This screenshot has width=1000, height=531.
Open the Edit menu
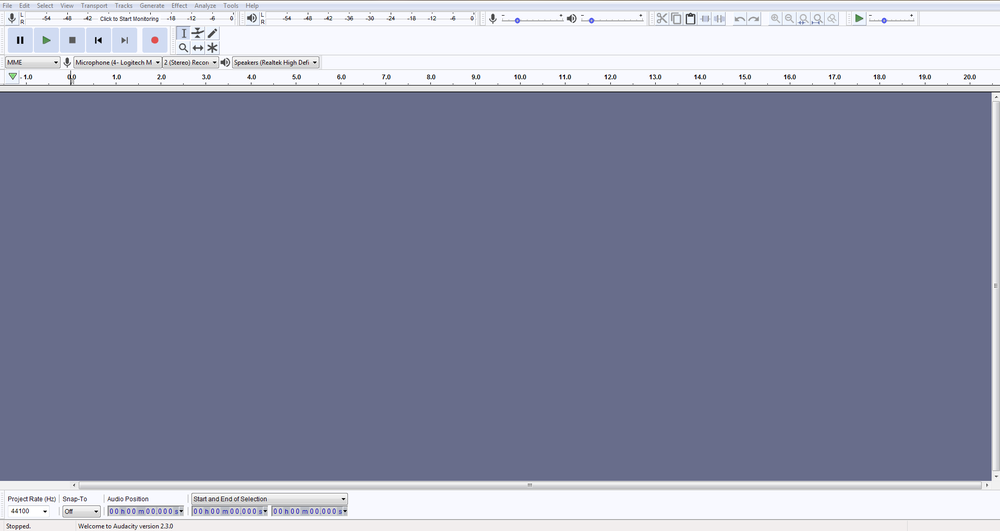pyautogui.click(x=24, y=5)
